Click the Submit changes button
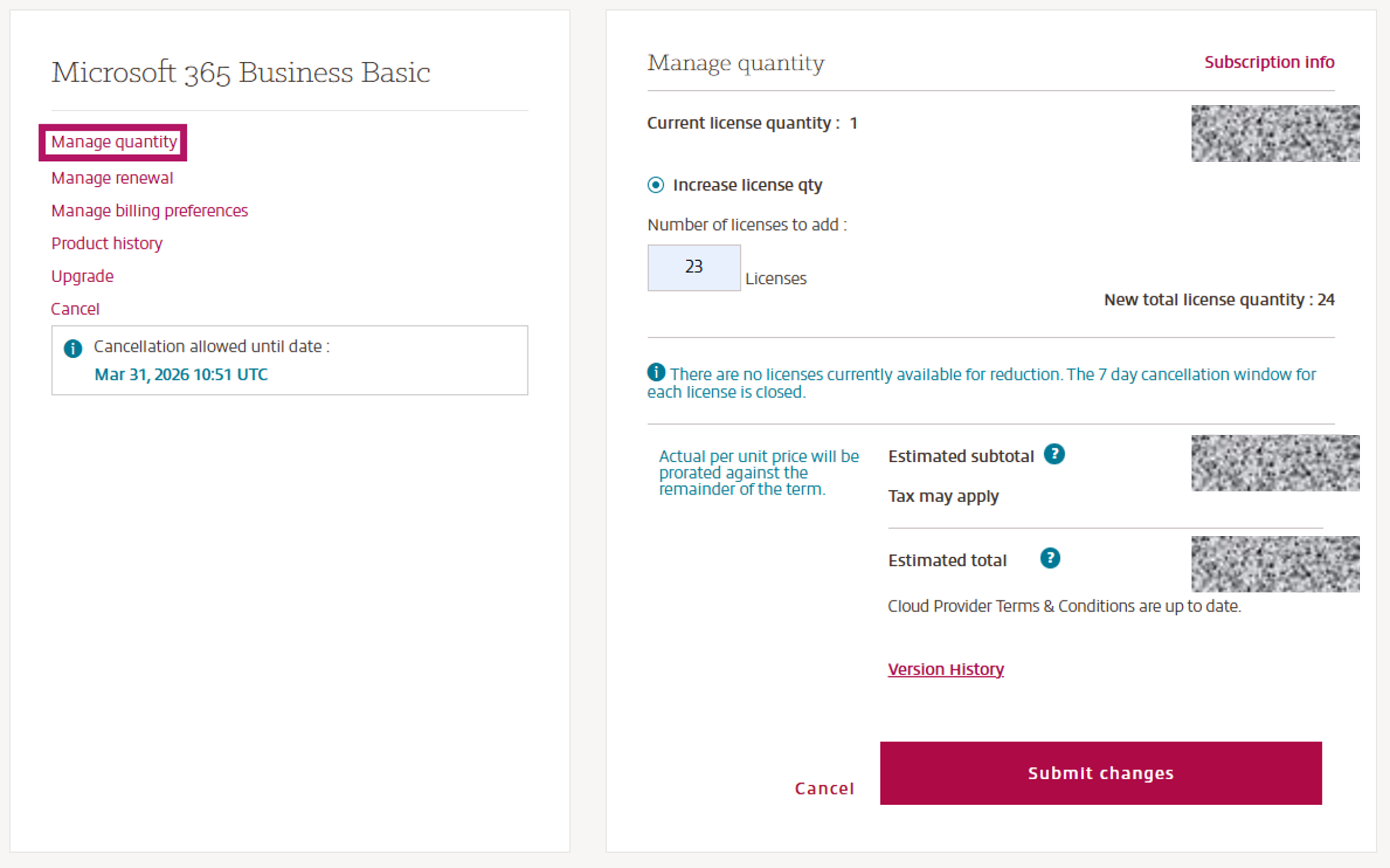1390x868 pixels. click(x=1100, y=773)
